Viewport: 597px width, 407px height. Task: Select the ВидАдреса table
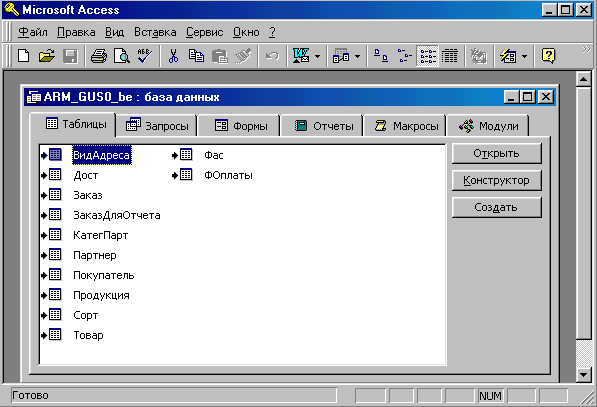coord(101,155)
